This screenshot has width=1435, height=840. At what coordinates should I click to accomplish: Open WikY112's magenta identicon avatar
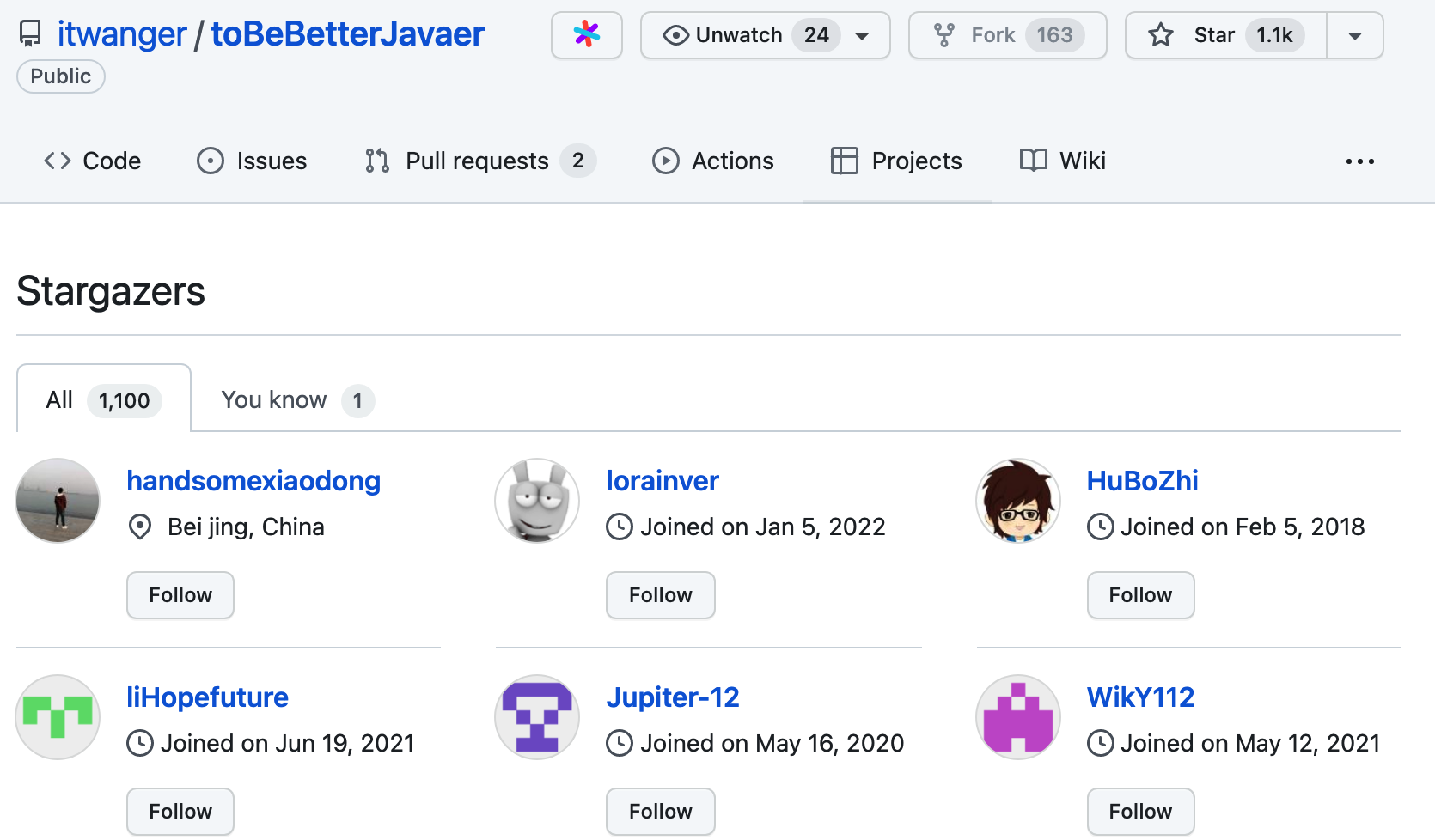click(1018, 717)
